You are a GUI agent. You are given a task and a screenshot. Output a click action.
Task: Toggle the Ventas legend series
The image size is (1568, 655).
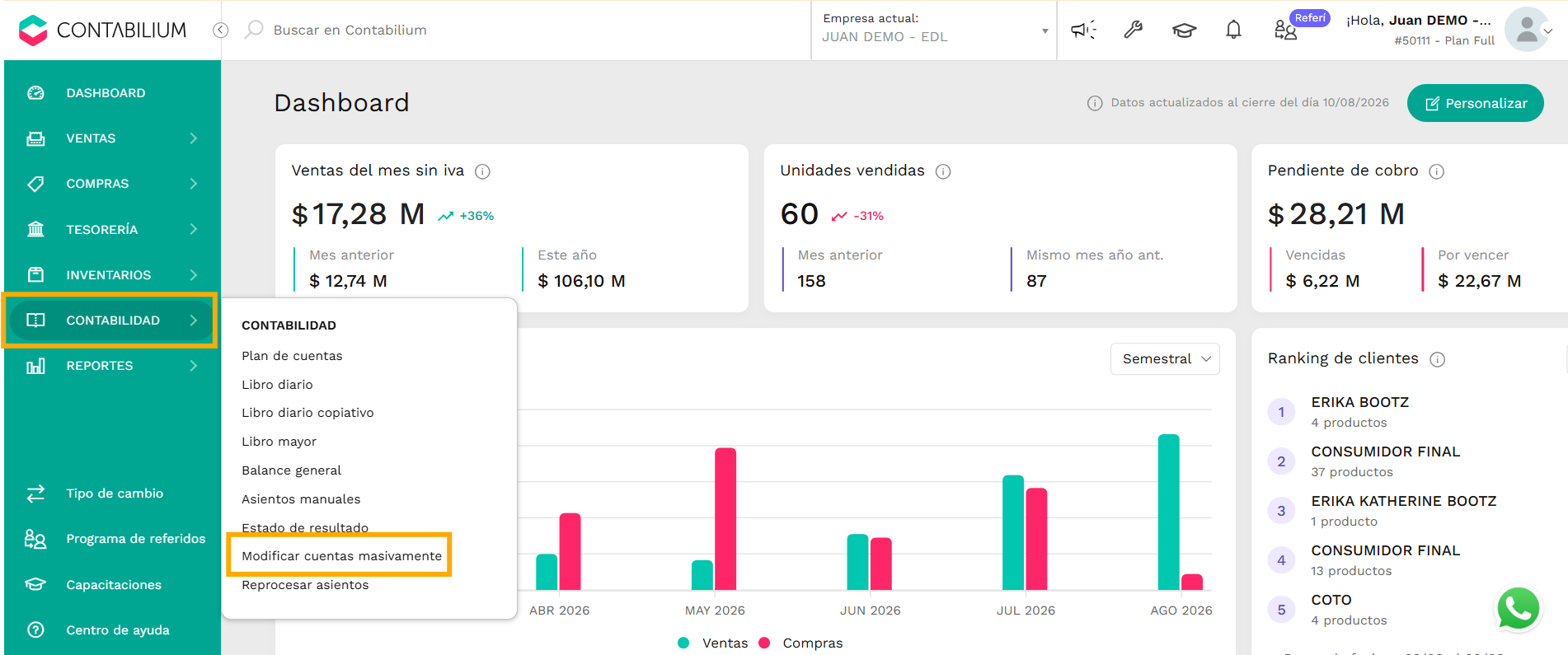[712, 643]
